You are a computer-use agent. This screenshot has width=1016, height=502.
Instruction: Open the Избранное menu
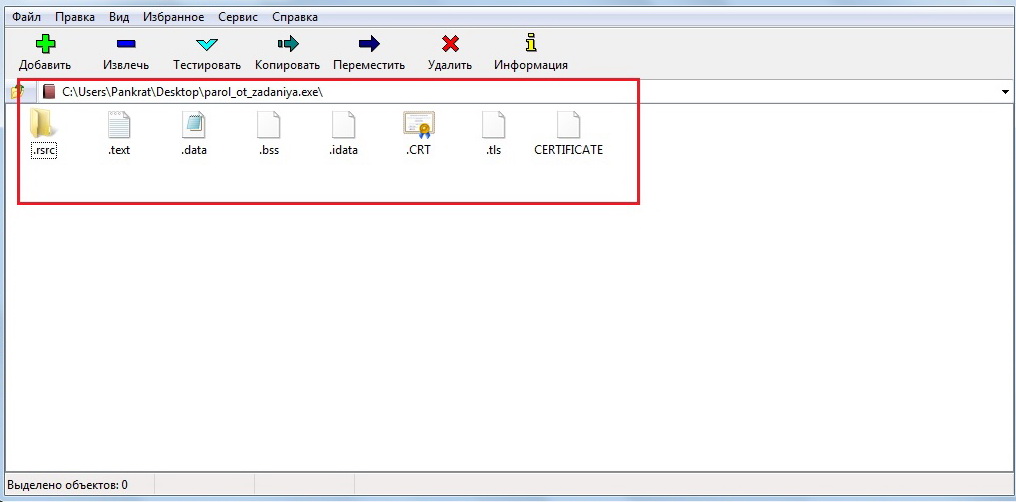click(174, 17)
